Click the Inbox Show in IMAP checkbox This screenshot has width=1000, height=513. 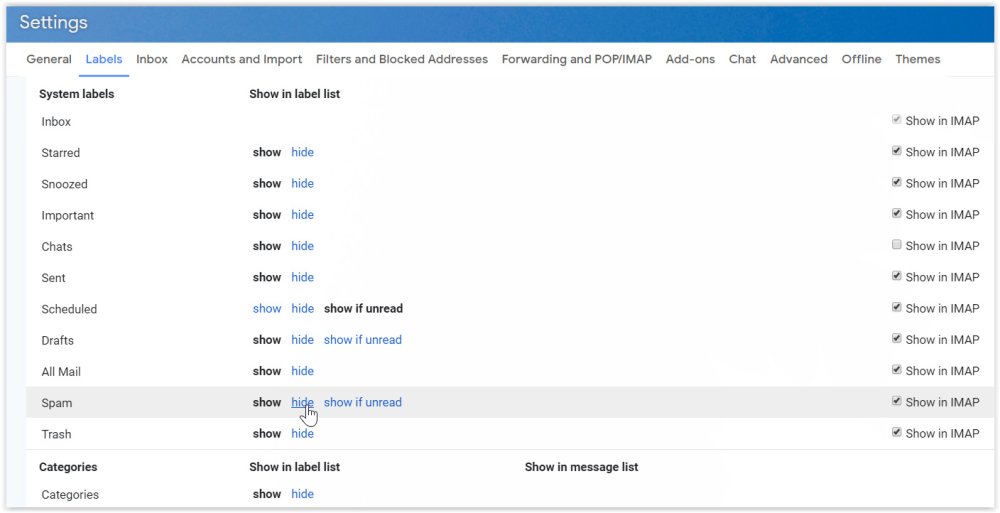[x=897, y=120]
